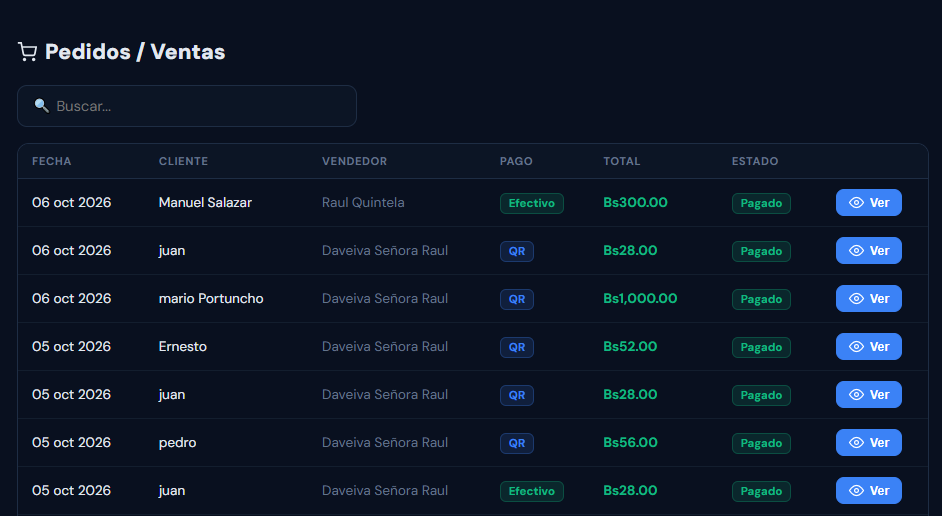
Task: Focus the Buscar... search field
Action: click(x=187, y=106)
